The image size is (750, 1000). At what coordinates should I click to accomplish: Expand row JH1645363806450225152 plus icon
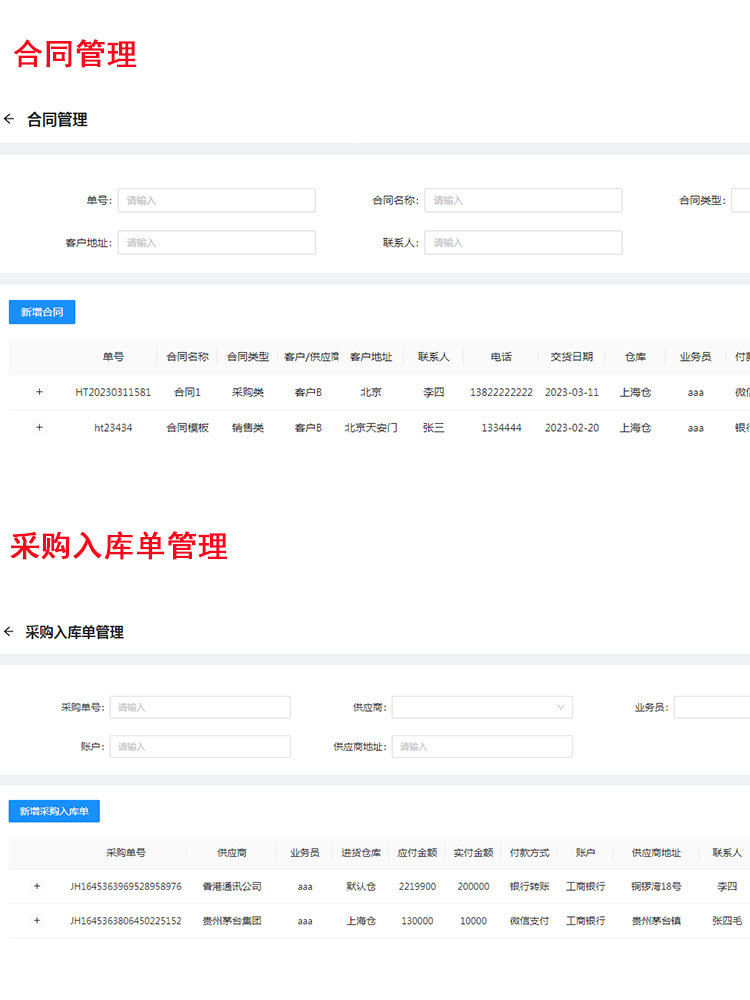(37, 920)
